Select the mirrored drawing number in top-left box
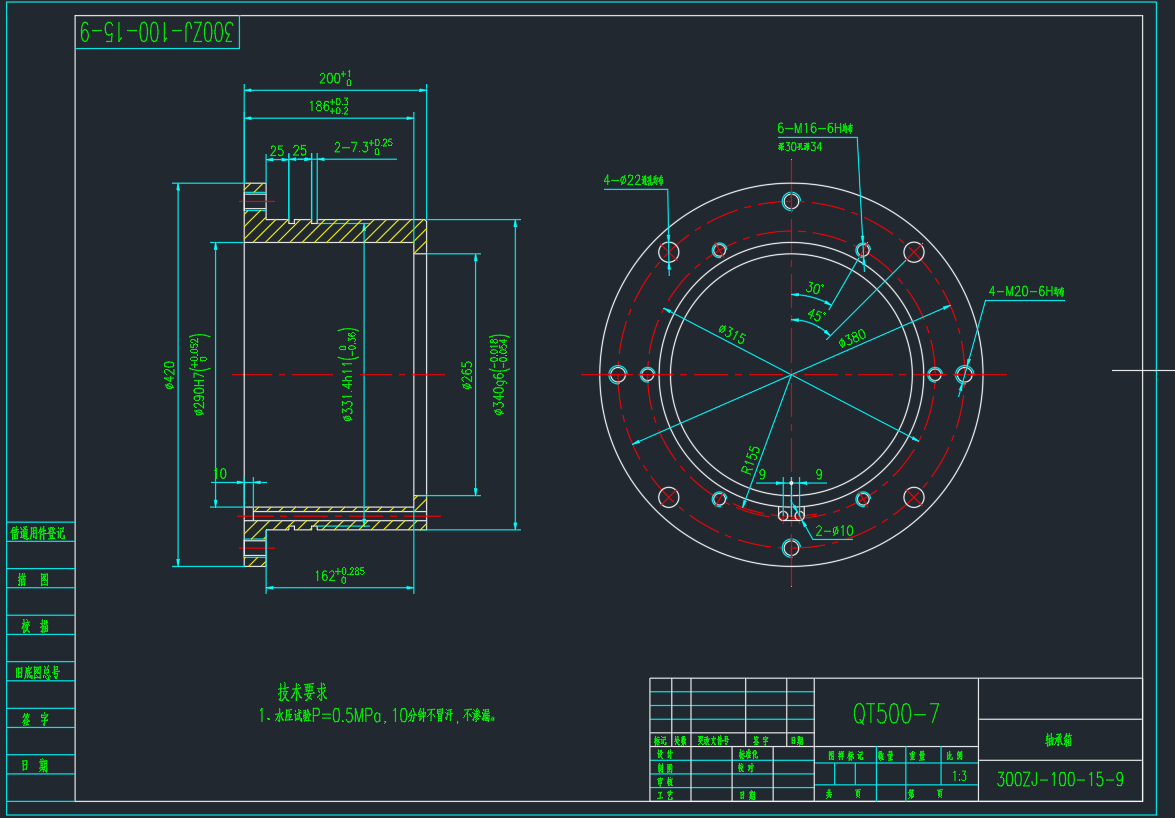Viewport: 1175px width, 818px height. click(157, 33)
